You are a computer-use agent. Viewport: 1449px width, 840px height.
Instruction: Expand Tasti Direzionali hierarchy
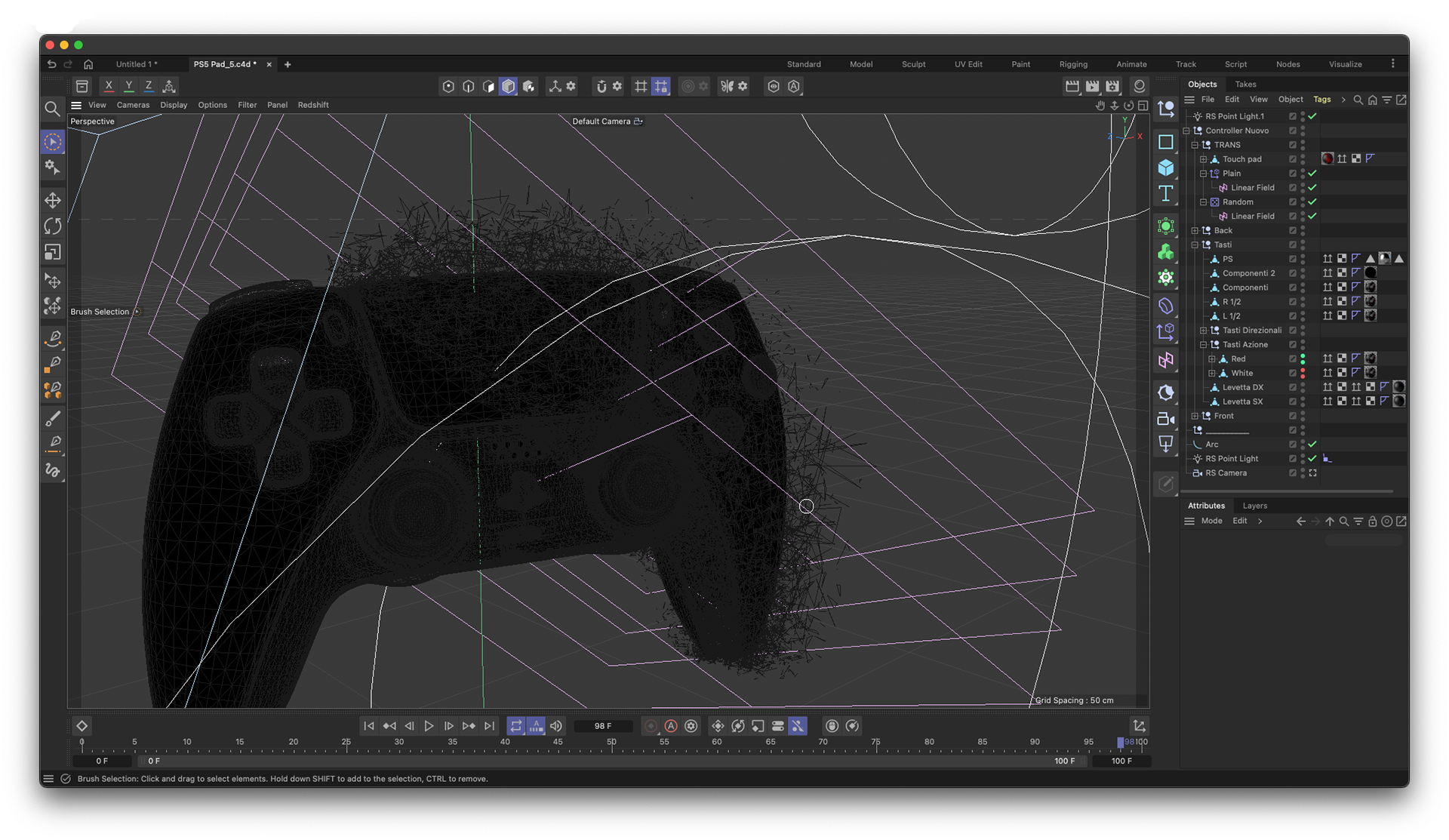click(1204, 331)
